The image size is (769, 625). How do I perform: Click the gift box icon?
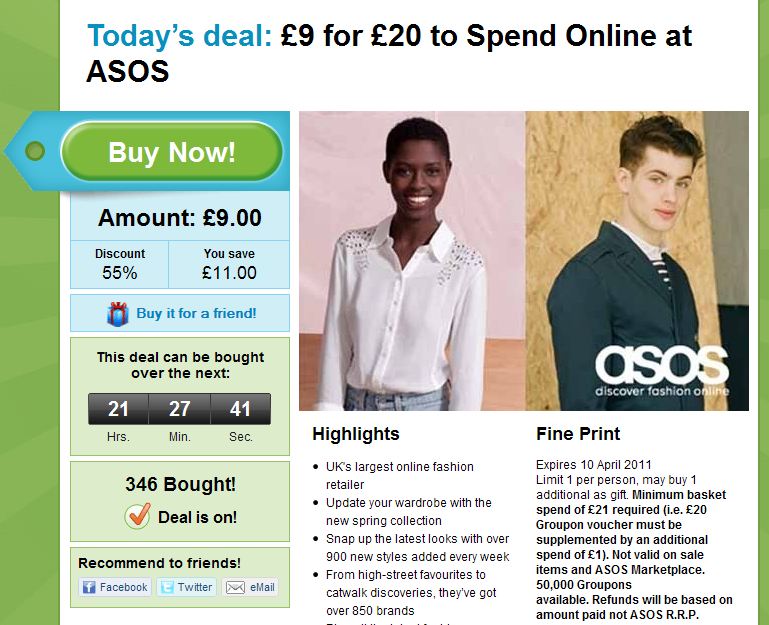point(118,314)
